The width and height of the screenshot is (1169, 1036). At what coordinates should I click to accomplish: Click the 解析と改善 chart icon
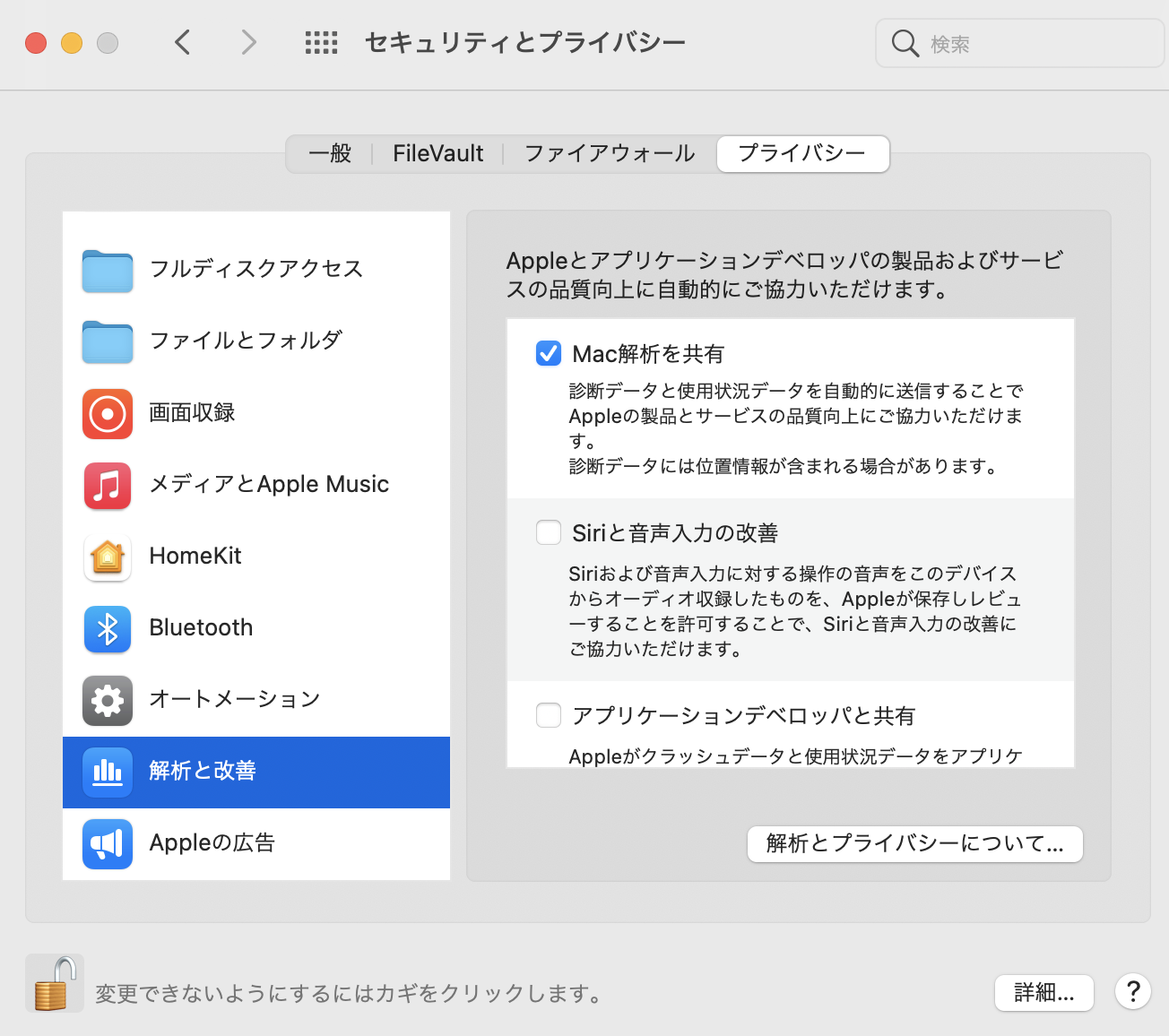(x=108, y=772)
